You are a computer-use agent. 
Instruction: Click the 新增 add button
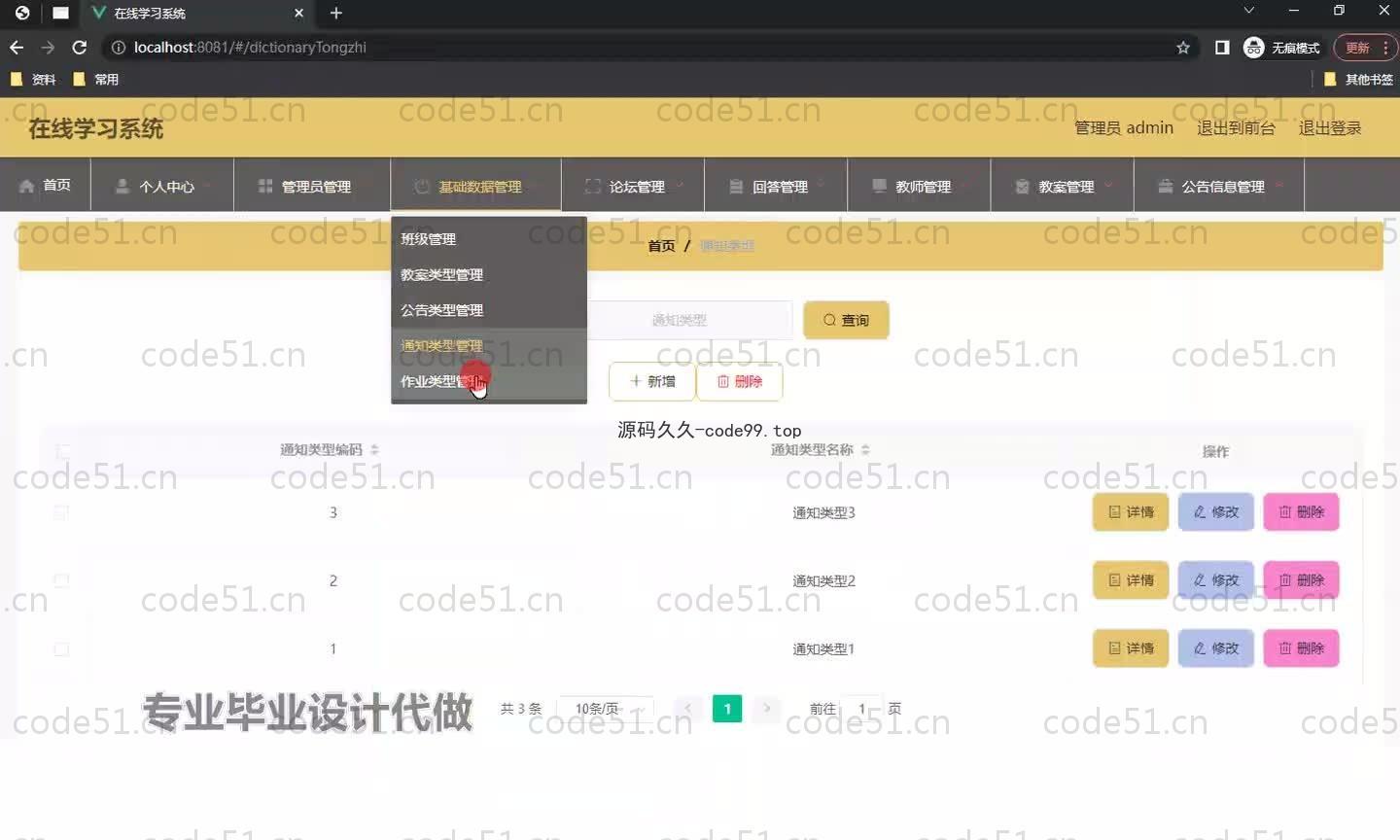click(652, 381)
